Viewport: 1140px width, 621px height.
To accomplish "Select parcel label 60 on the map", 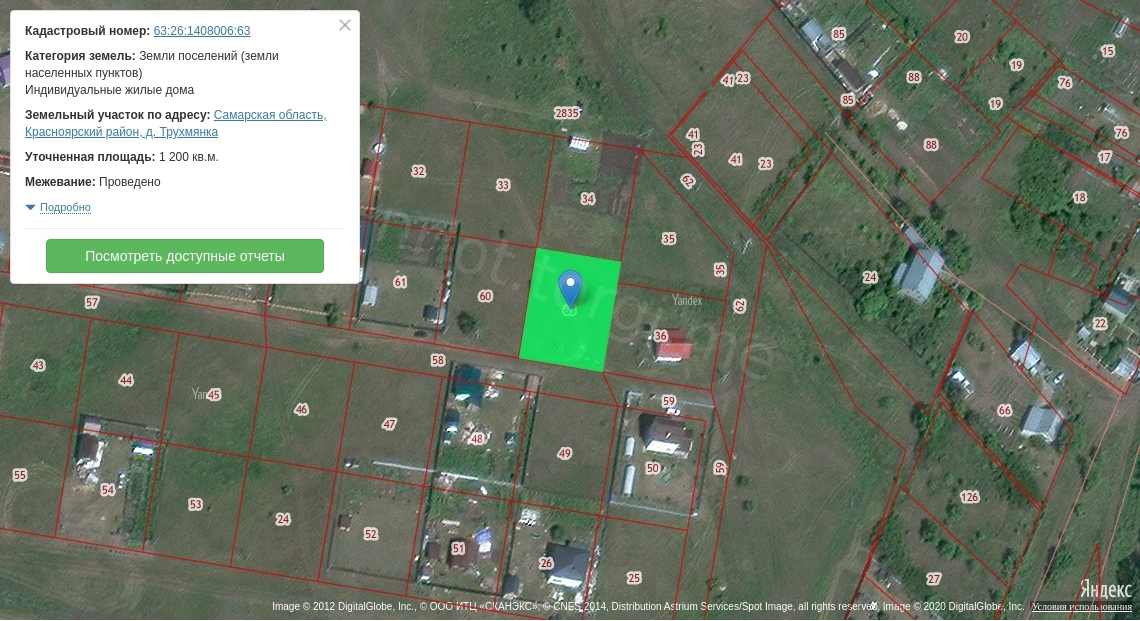I will point(485,296).
